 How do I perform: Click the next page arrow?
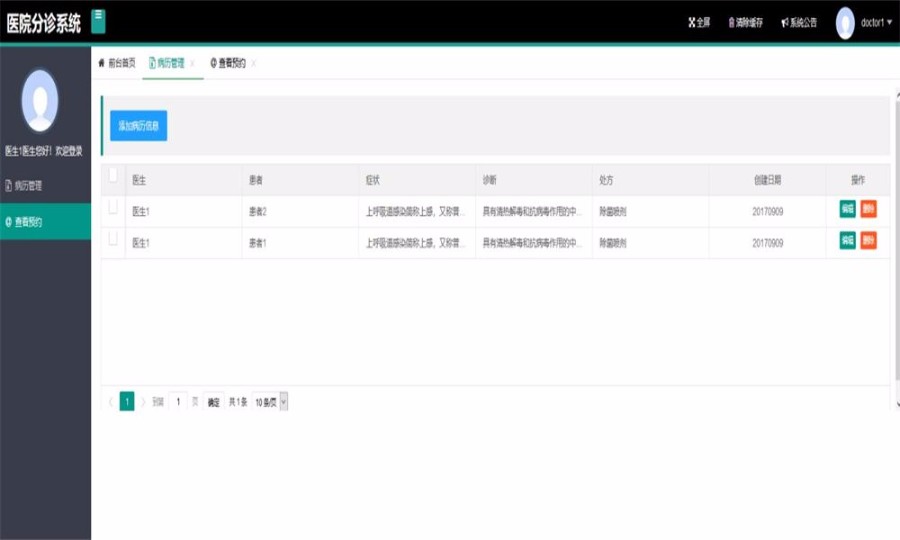[143, 402]
